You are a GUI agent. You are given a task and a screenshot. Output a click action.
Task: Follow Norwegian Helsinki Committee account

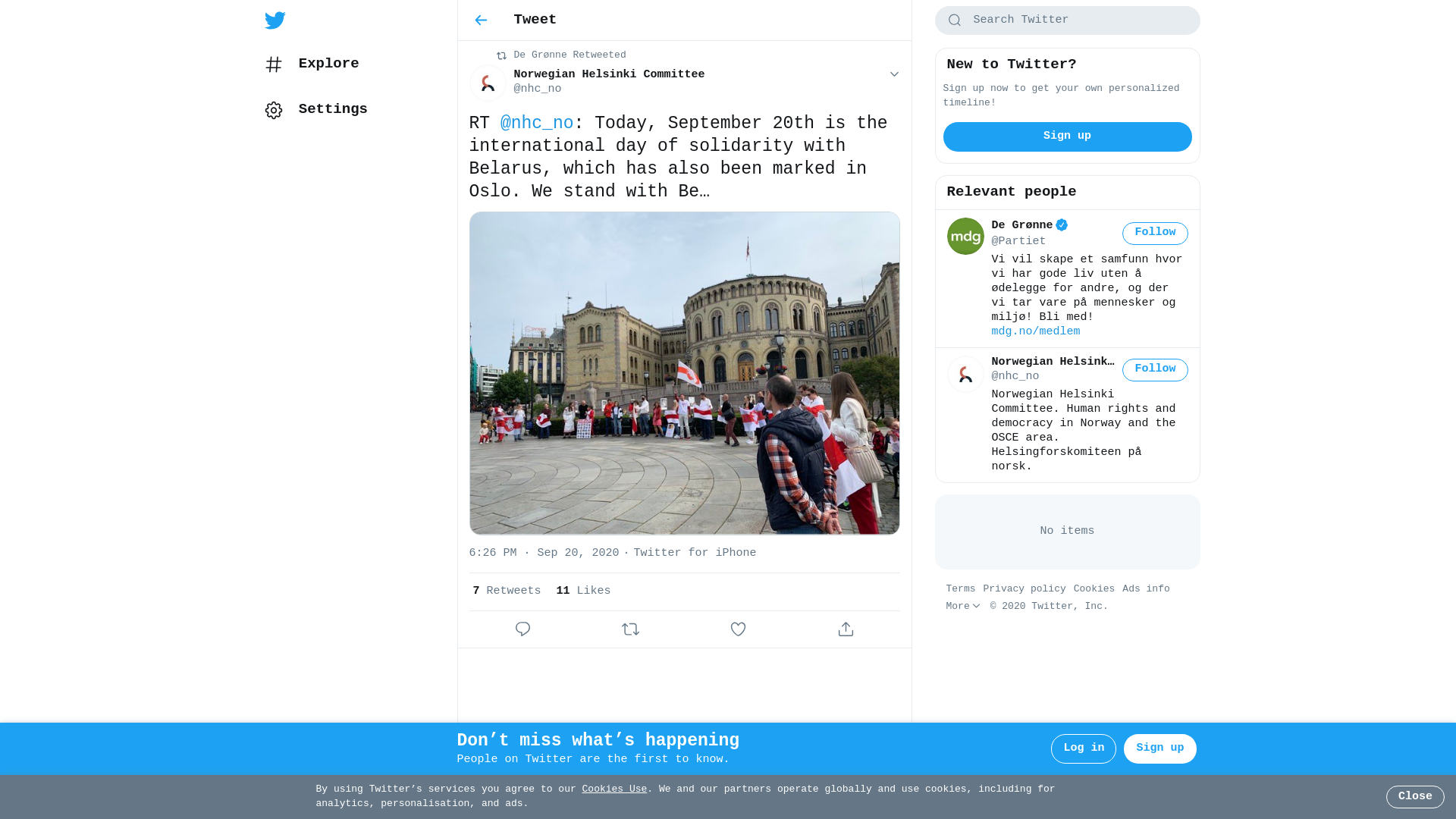point(1154,370)
